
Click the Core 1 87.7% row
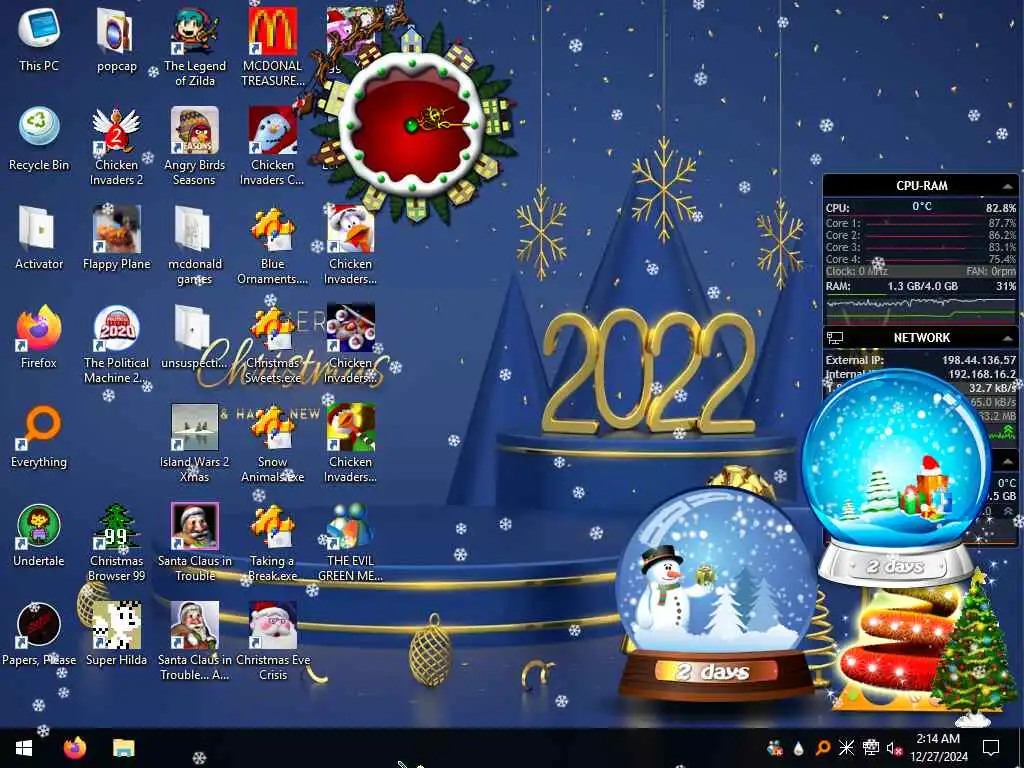[x=921, y=223]
